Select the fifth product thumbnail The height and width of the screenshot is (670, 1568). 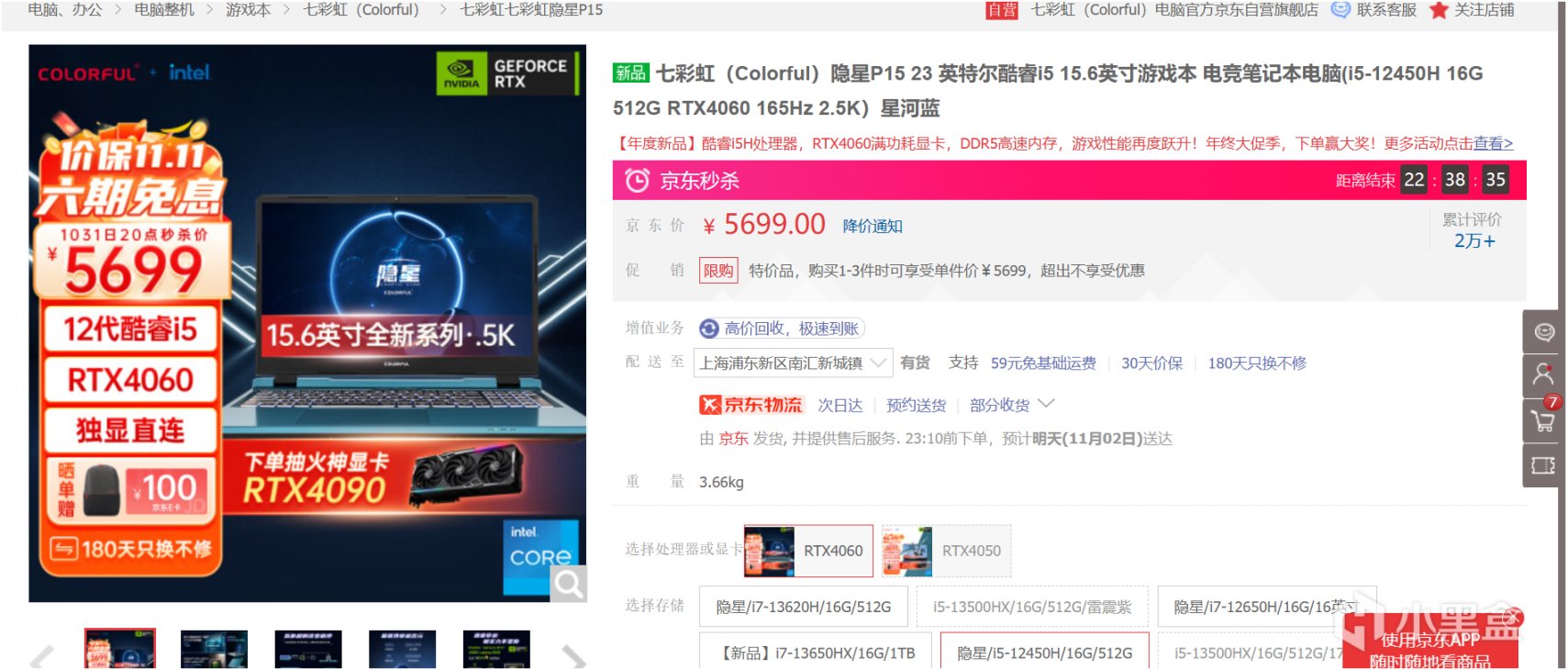point(496,648)
